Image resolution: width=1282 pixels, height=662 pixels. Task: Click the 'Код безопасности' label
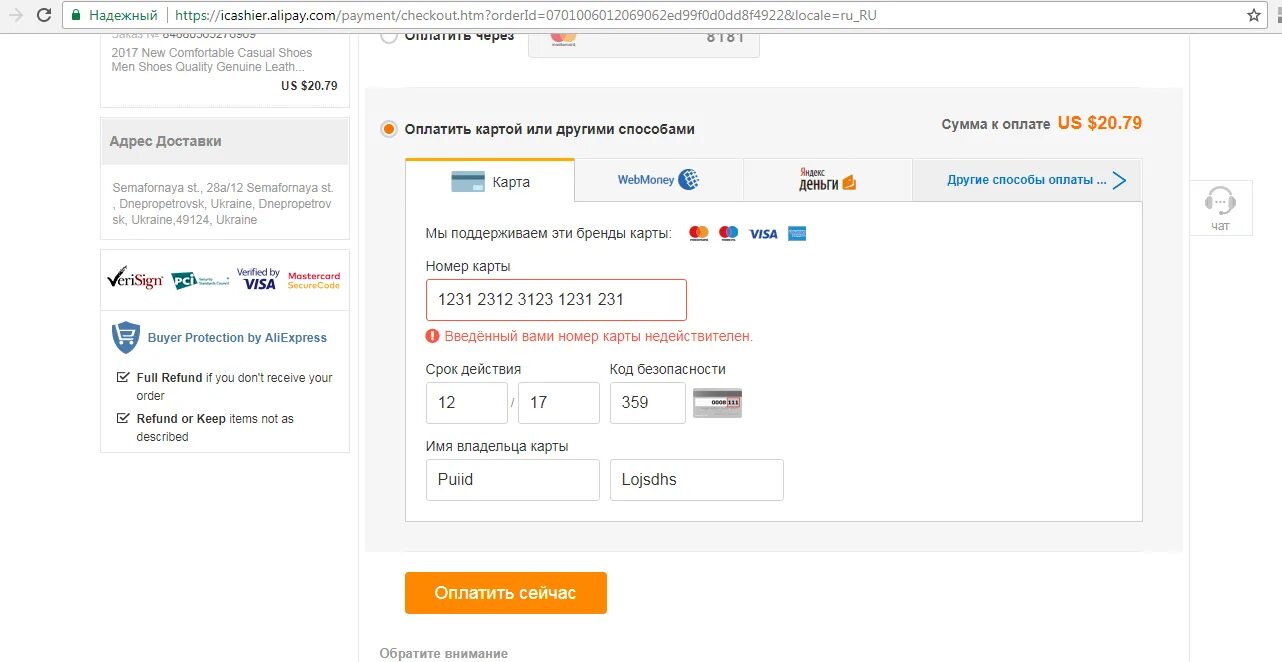(x=668, y=369)
